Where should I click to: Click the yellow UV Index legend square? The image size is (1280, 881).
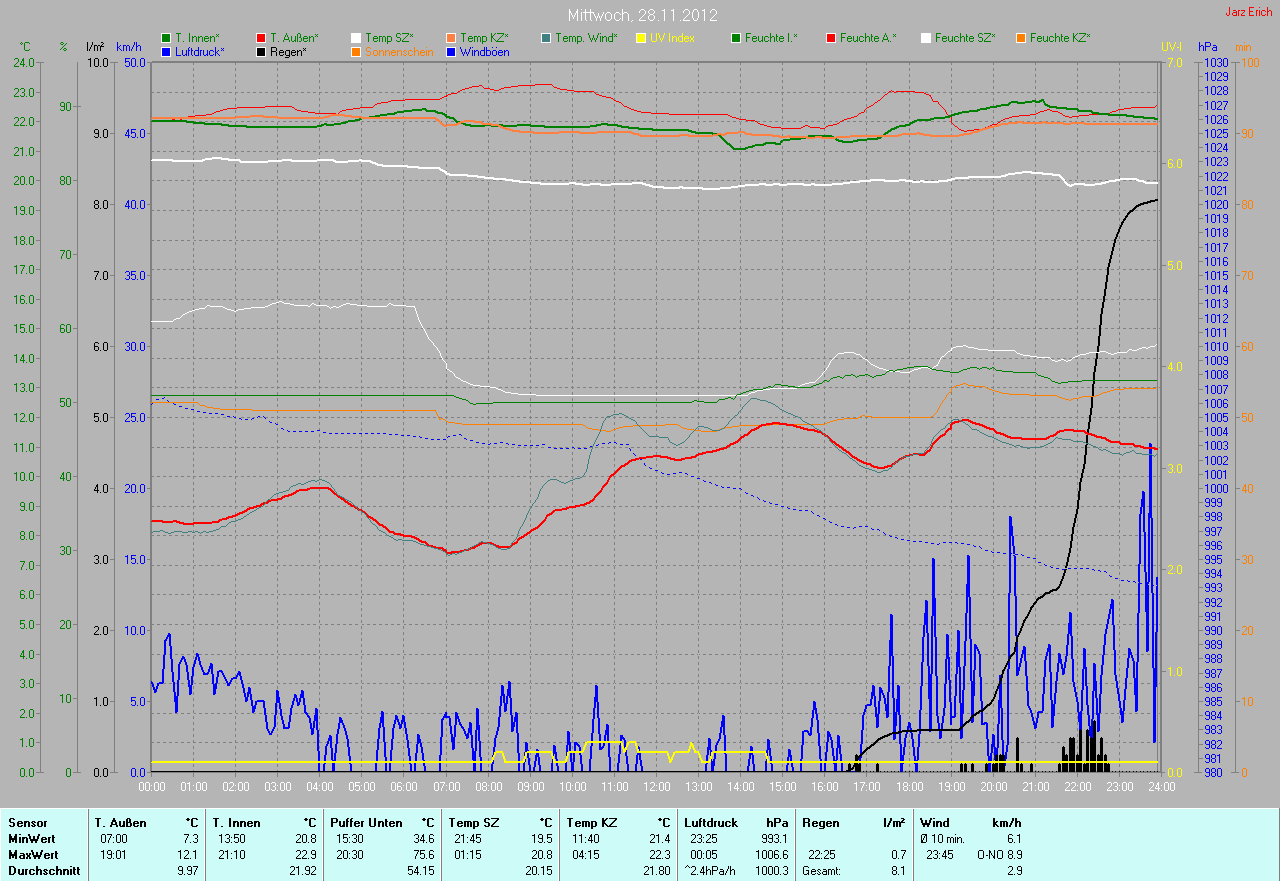tap(641, 38)
